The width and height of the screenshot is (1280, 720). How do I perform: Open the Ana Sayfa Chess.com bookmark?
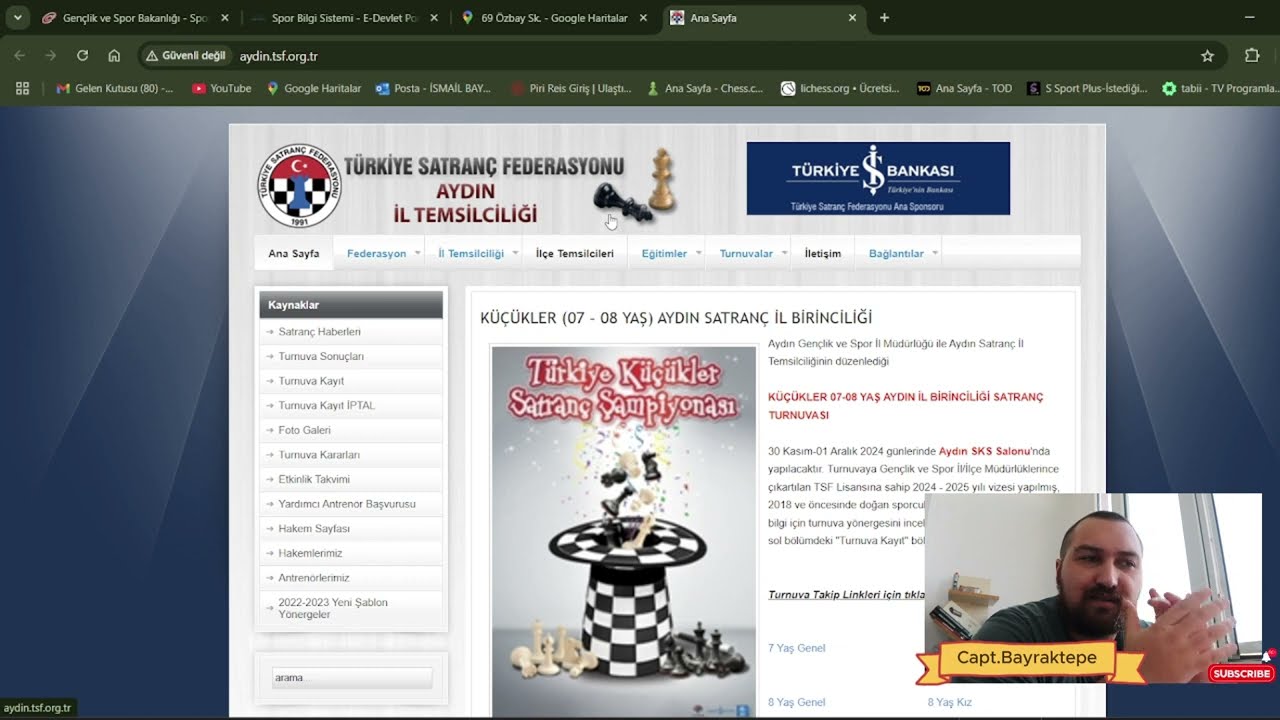705,88
